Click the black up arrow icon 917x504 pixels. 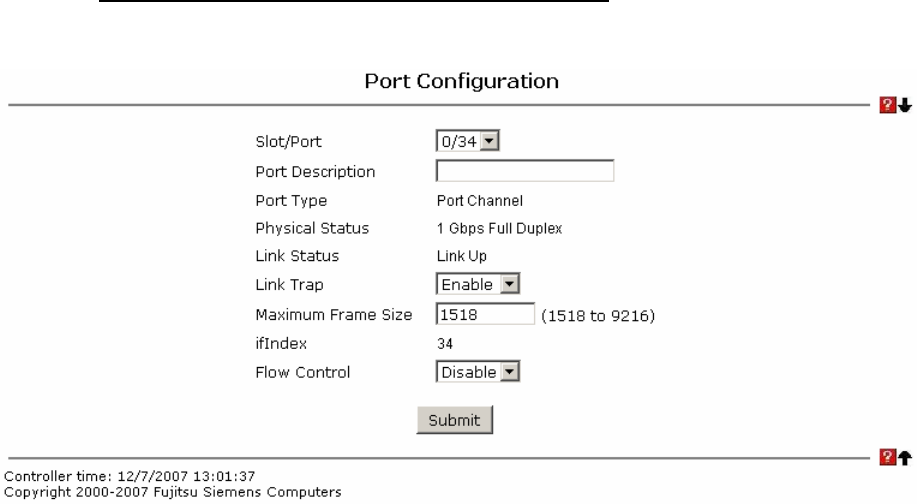coord(906,458)
